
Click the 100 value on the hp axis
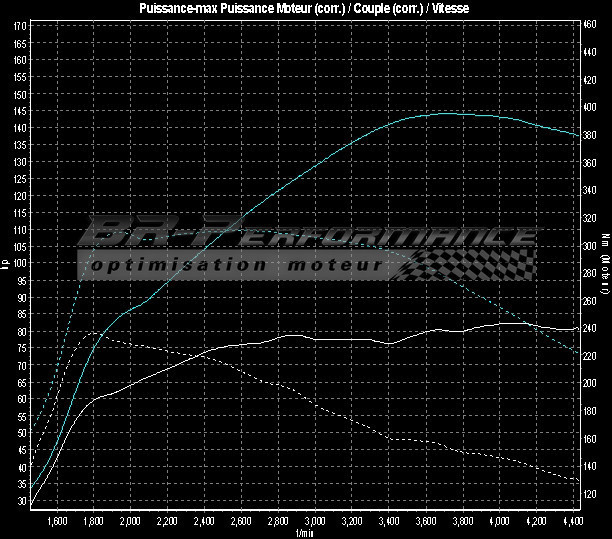point(20,263)
